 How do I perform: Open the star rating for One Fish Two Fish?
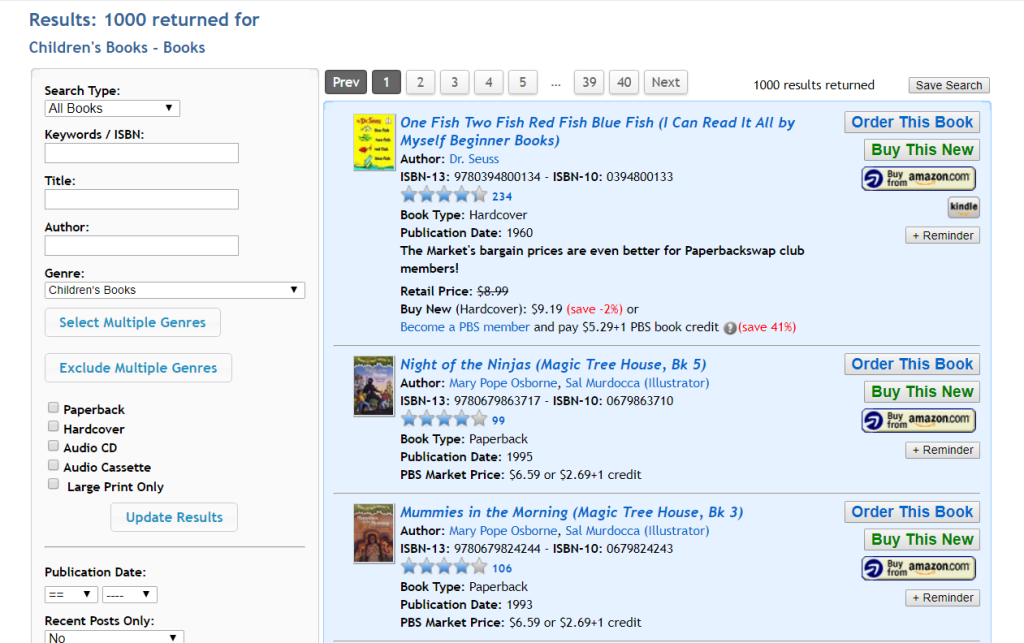point(443,195)
